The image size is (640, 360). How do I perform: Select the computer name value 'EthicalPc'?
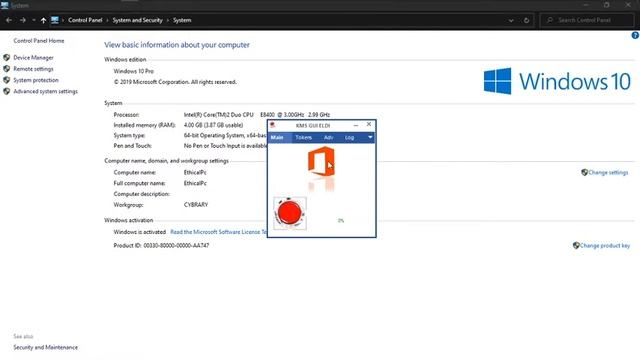[x=195, y=173]
